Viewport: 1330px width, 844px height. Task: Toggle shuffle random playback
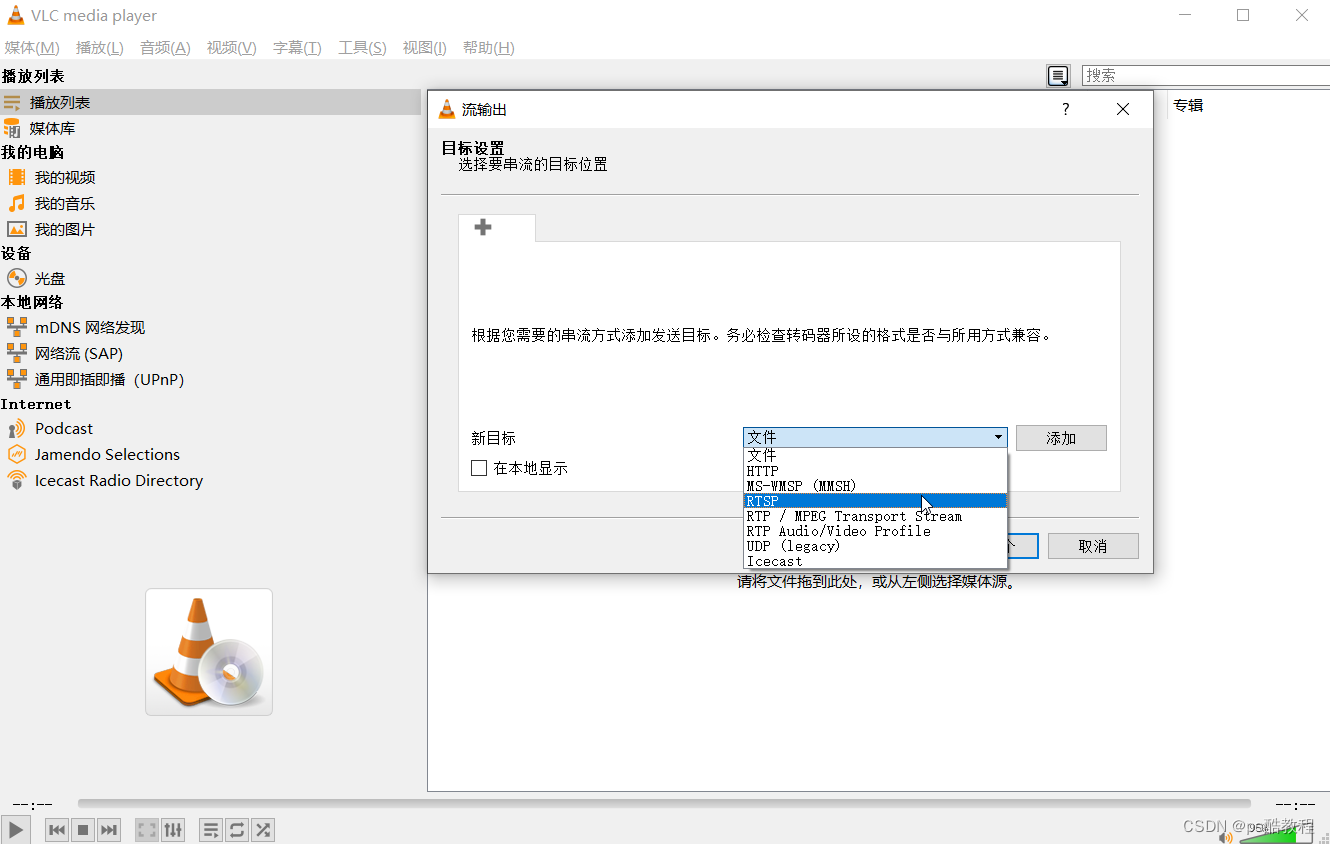coord(262,829)
